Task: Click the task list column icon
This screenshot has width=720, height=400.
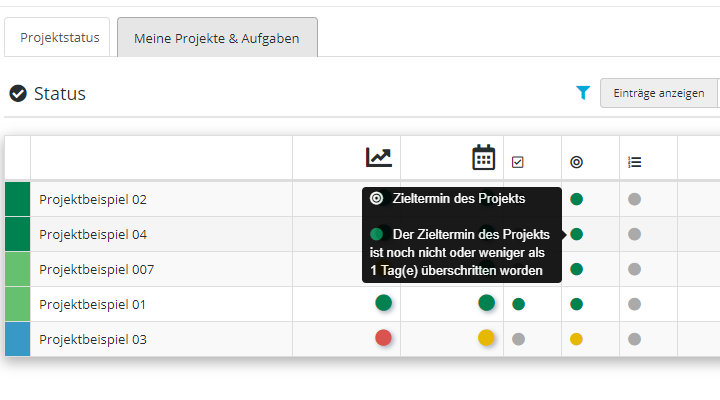Action: pos(634,162)
